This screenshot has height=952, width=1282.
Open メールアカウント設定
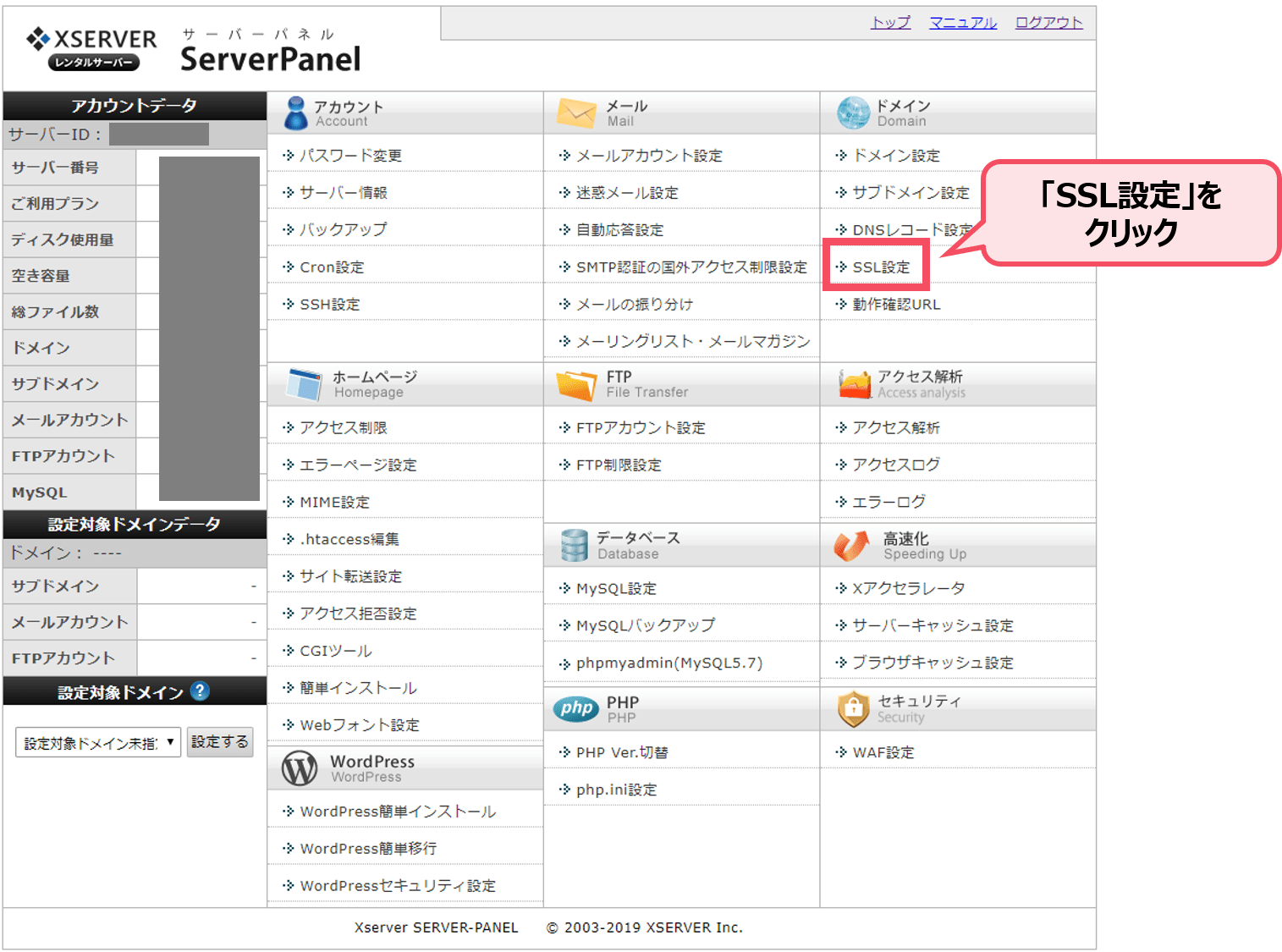pyautogui.click(x=649, y=156)
